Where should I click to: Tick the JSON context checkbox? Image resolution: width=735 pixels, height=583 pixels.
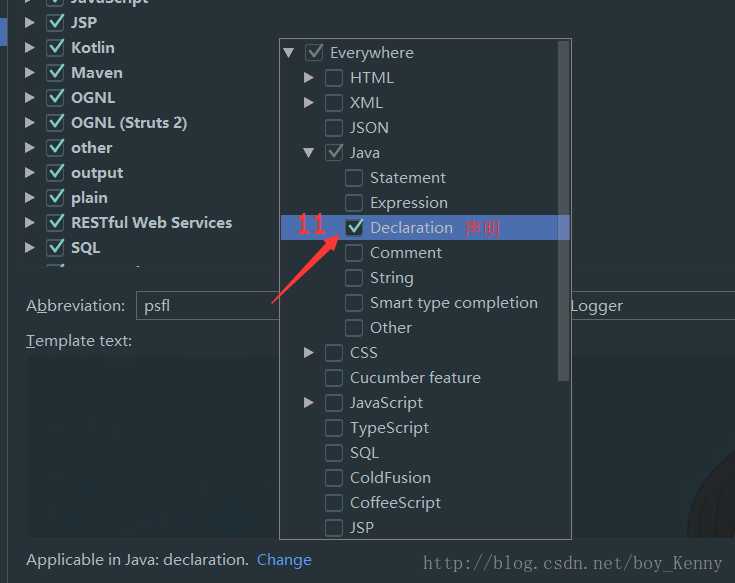(334, 127)
